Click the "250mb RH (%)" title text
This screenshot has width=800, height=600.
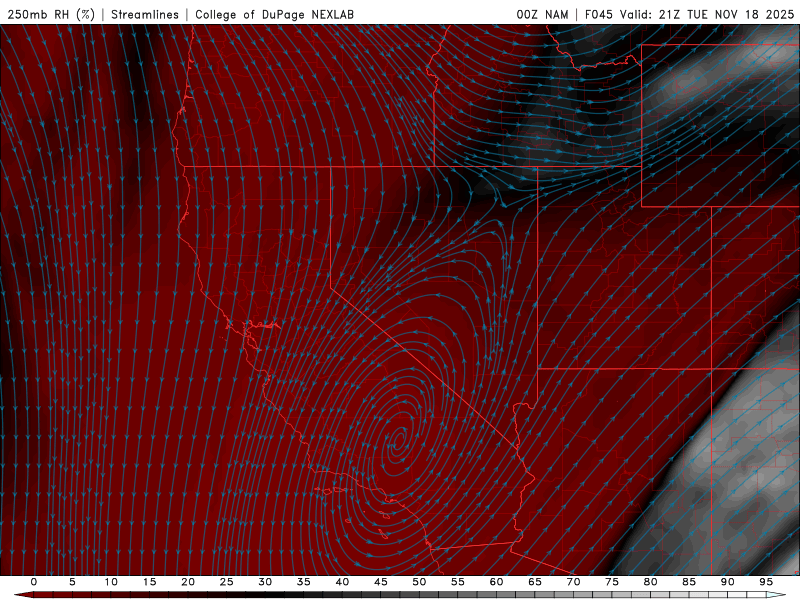tap(51, 14)
